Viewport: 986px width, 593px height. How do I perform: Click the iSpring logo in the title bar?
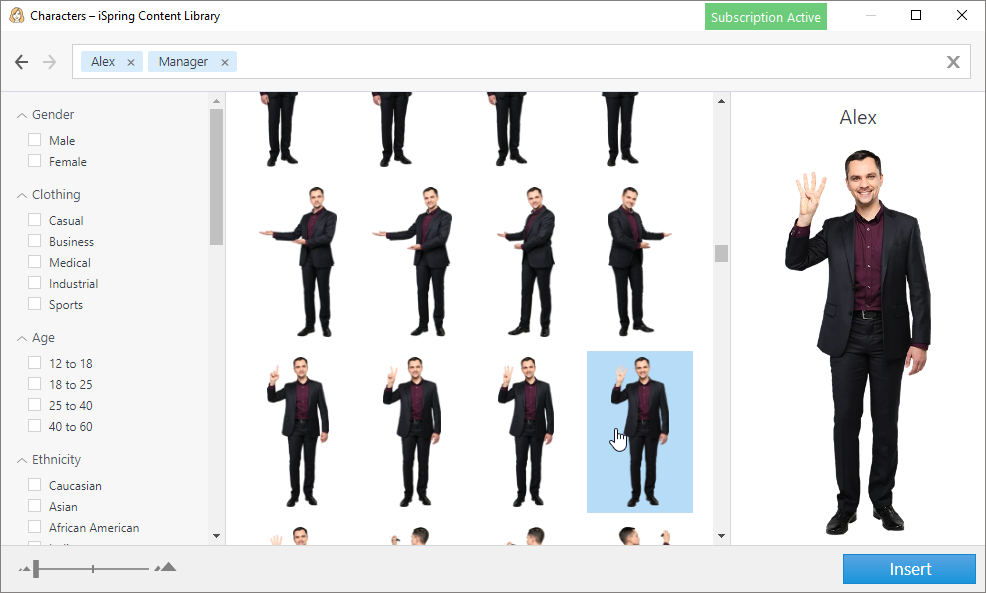(x=14, y=15)
